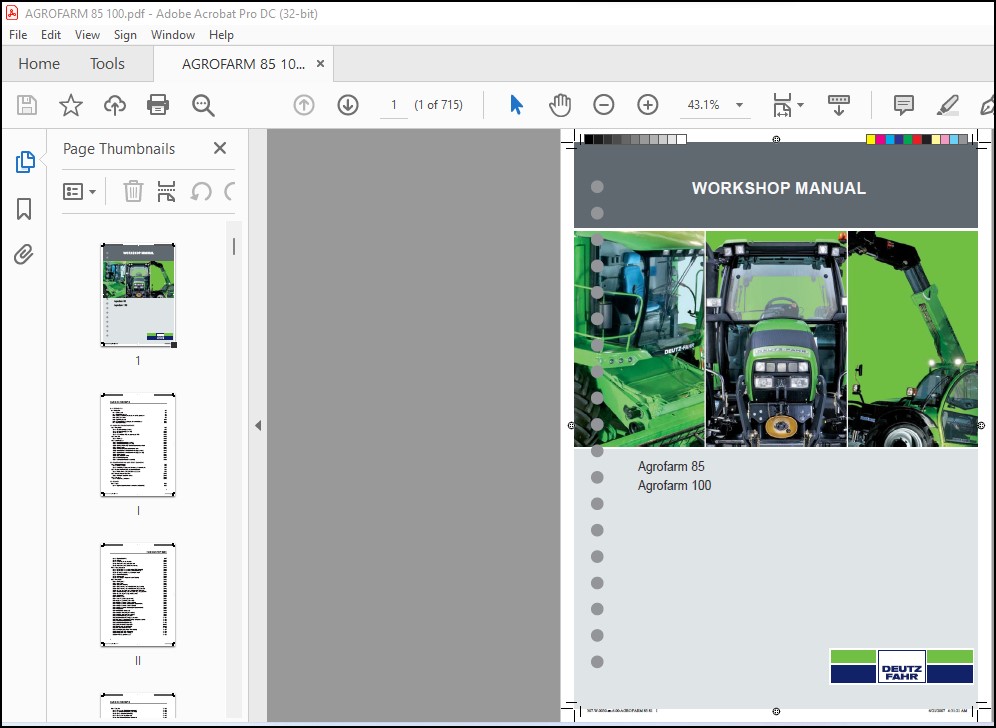The image size is (996, 728).
Task: Select the AGROFARM 85 10... document tab
Action: pos(243,64)
